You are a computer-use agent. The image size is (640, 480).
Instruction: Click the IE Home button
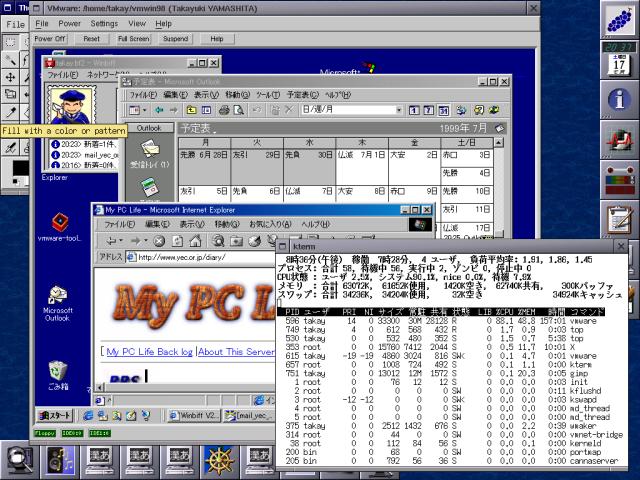pos(195,241)
